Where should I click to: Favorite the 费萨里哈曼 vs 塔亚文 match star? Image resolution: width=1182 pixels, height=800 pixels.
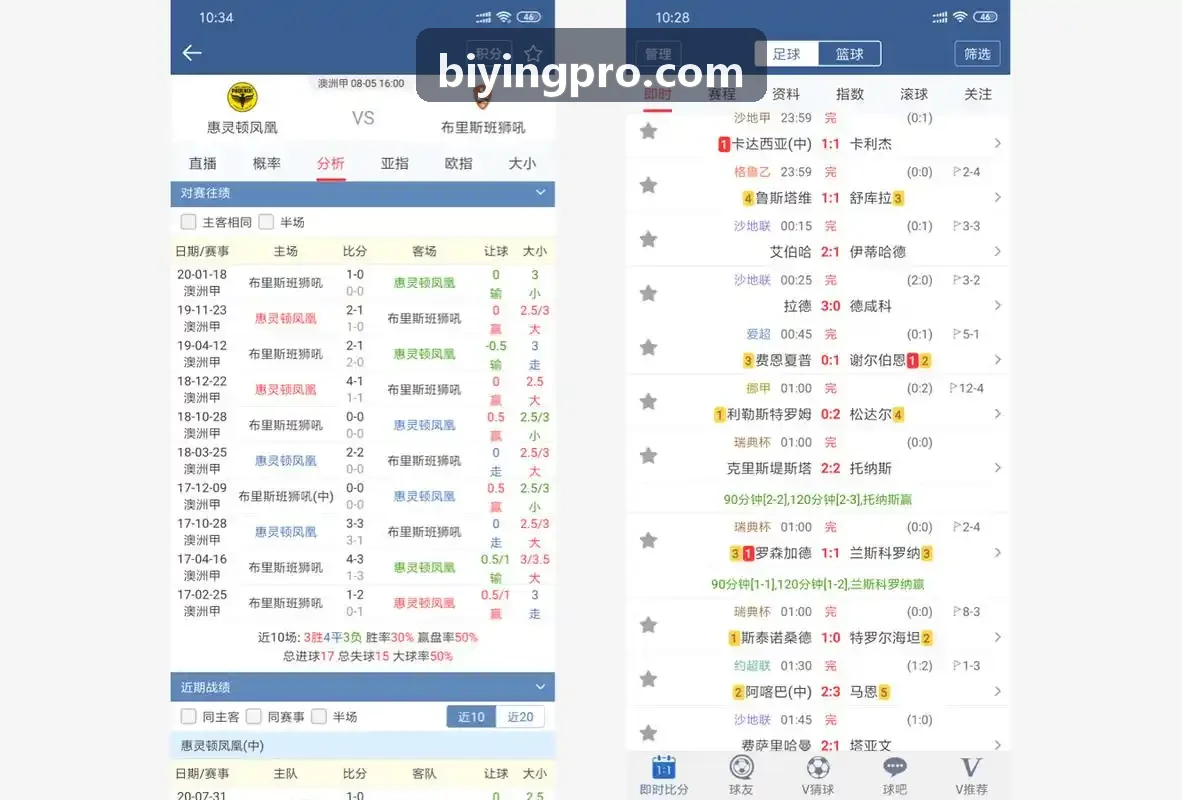(x=648, y=733)
